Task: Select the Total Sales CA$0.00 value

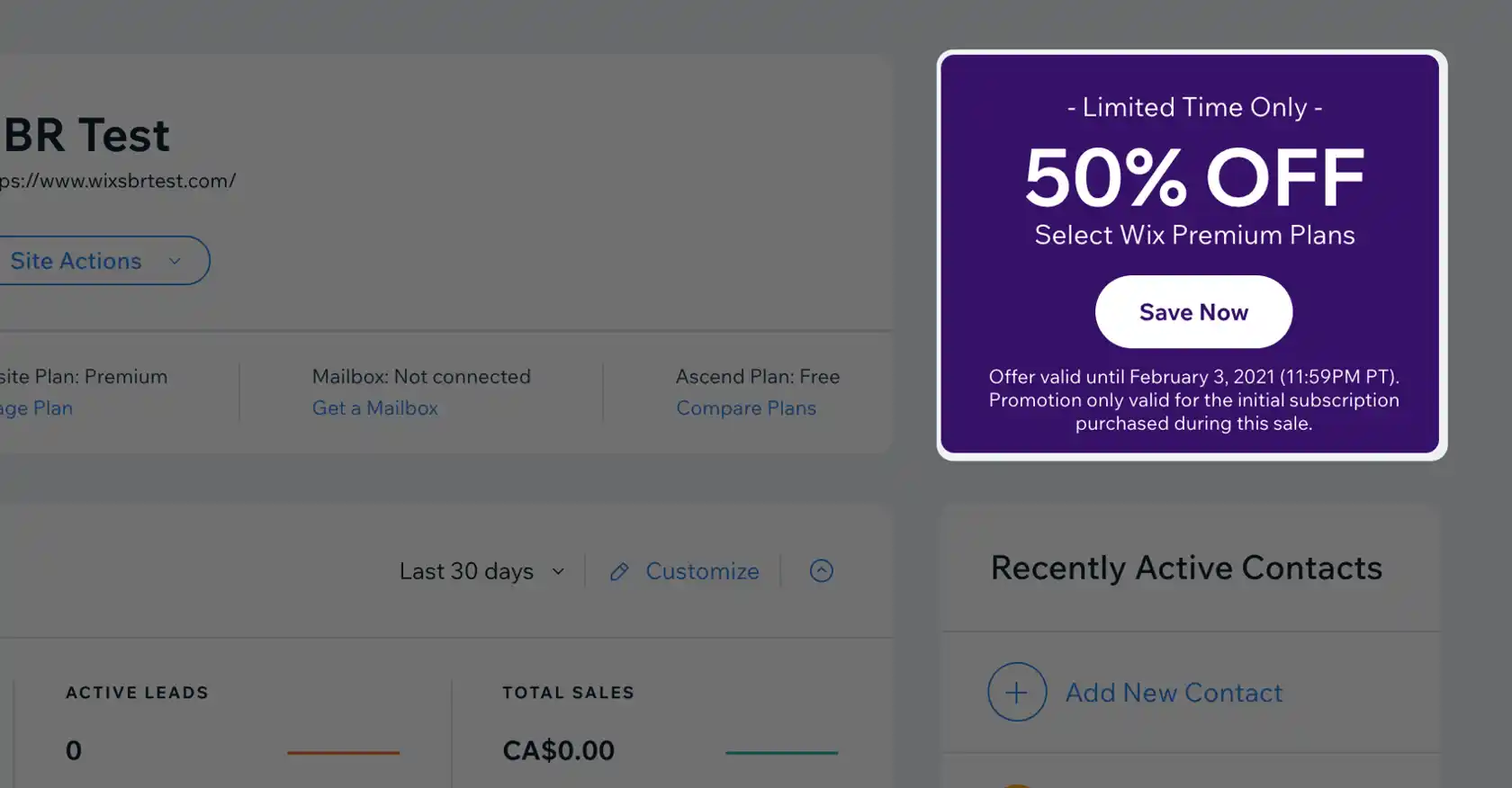Action: pos(558,750)
